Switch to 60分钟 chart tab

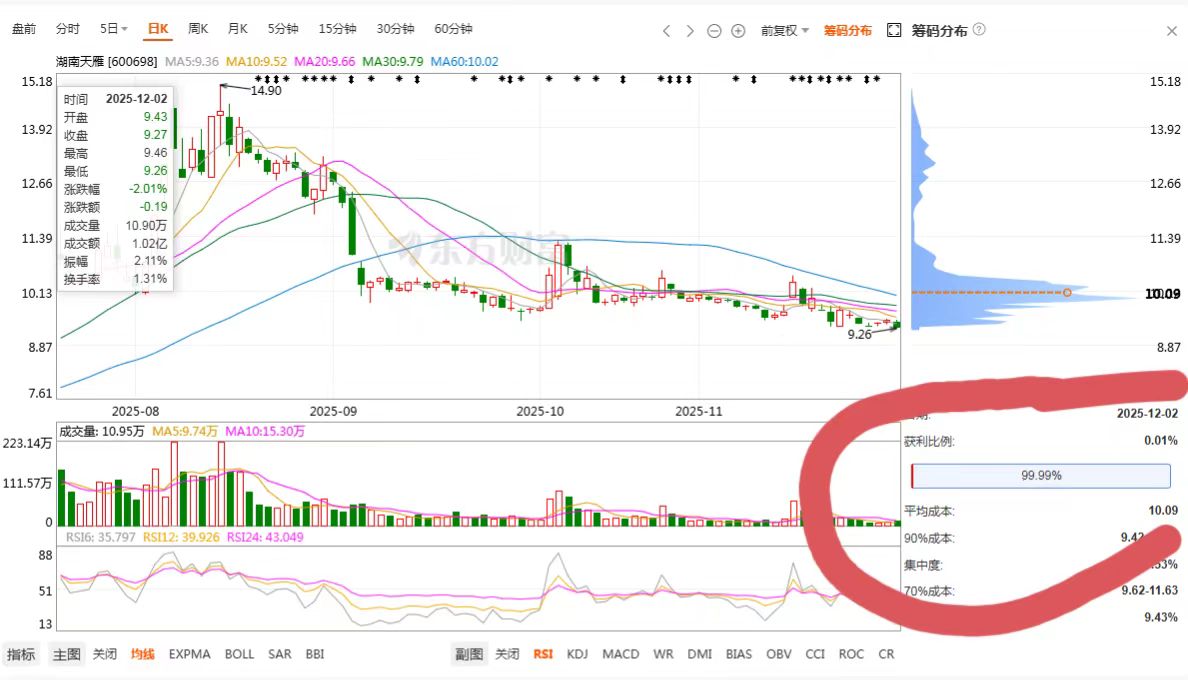[453, 29]
